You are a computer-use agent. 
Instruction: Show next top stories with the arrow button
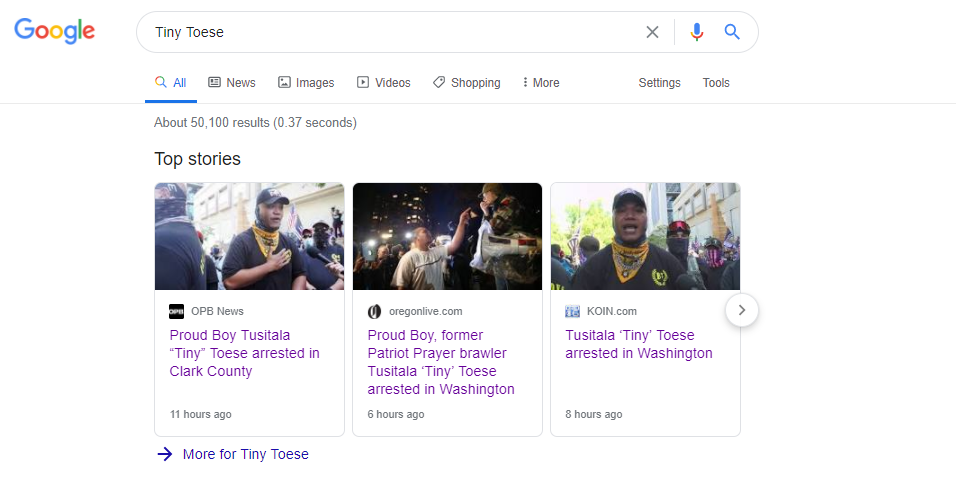741,310
